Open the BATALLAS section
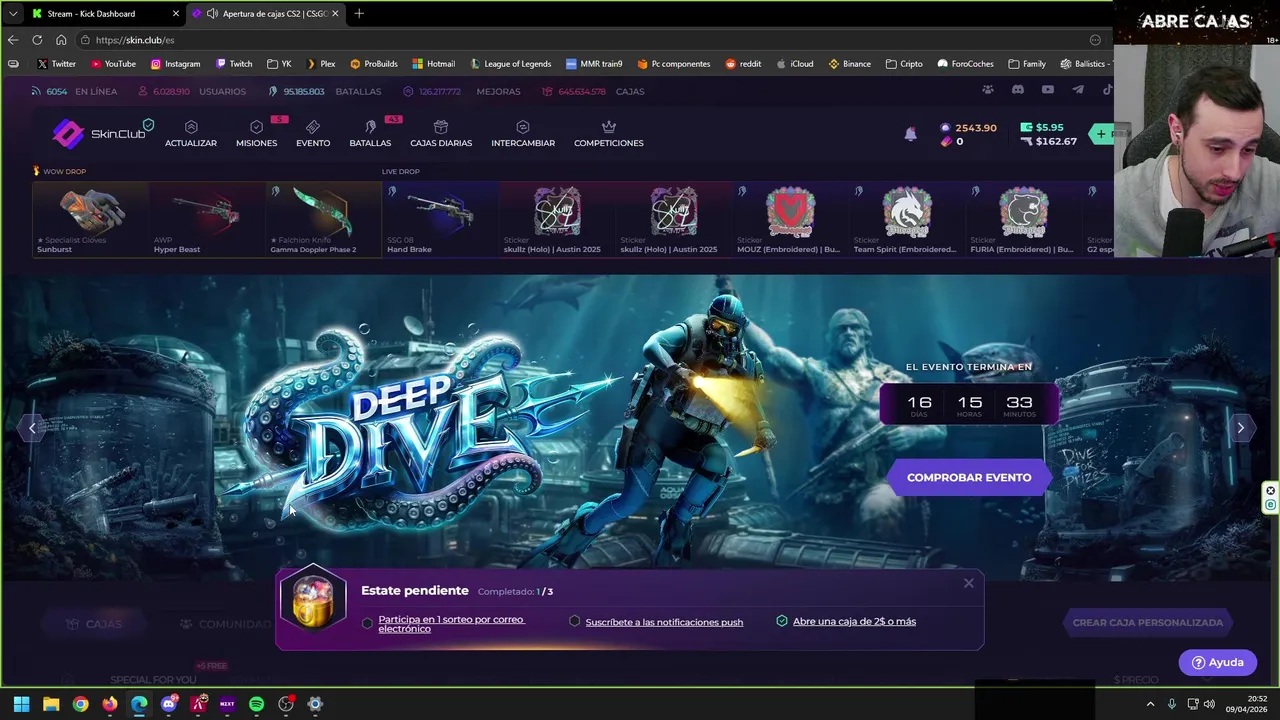Image resolution: width=1280 pixels, height=720 pixels. (370, 134)
